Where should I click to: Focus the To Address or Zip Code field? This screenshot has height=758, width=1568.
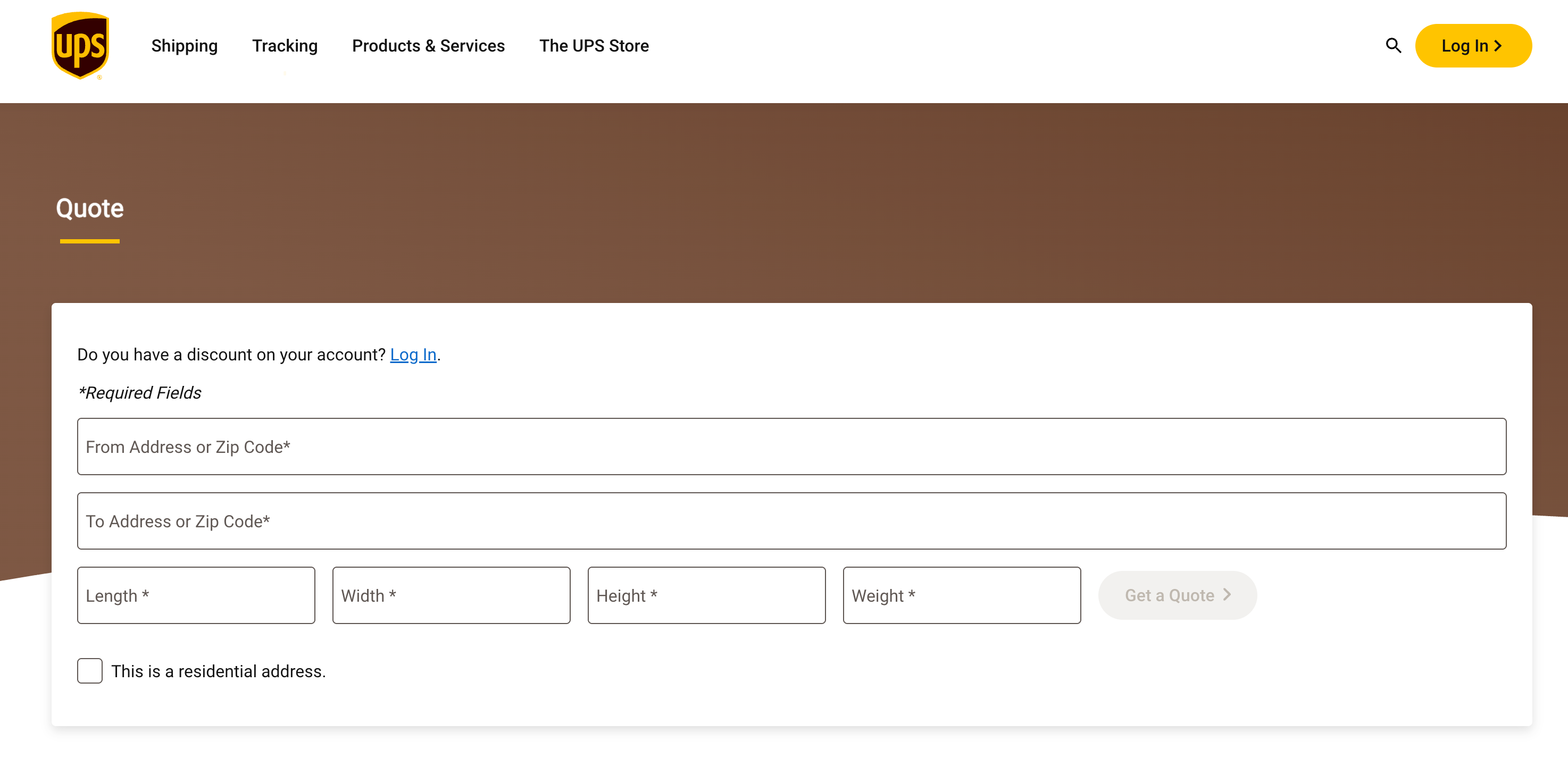pos(791,521)
